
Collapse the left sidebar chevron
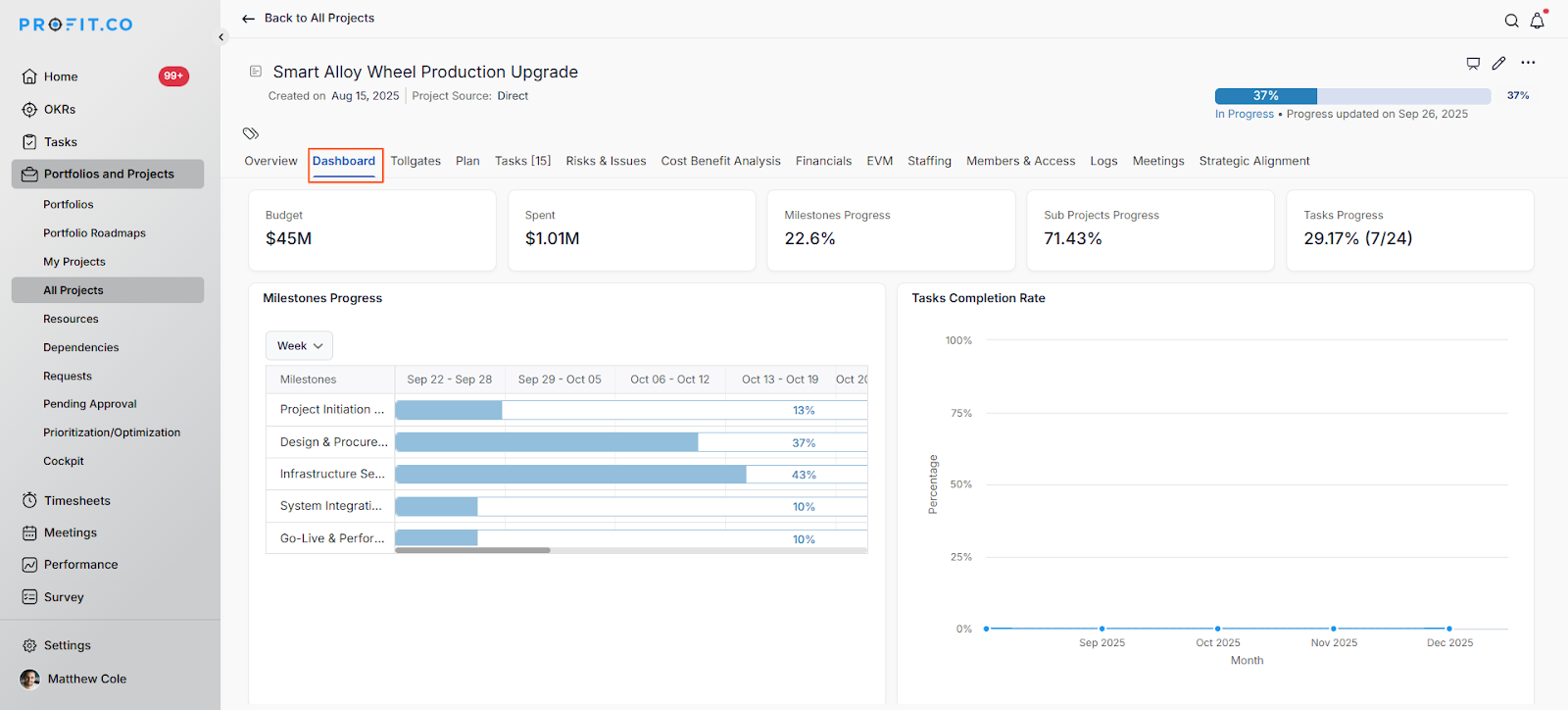(221, 37)
